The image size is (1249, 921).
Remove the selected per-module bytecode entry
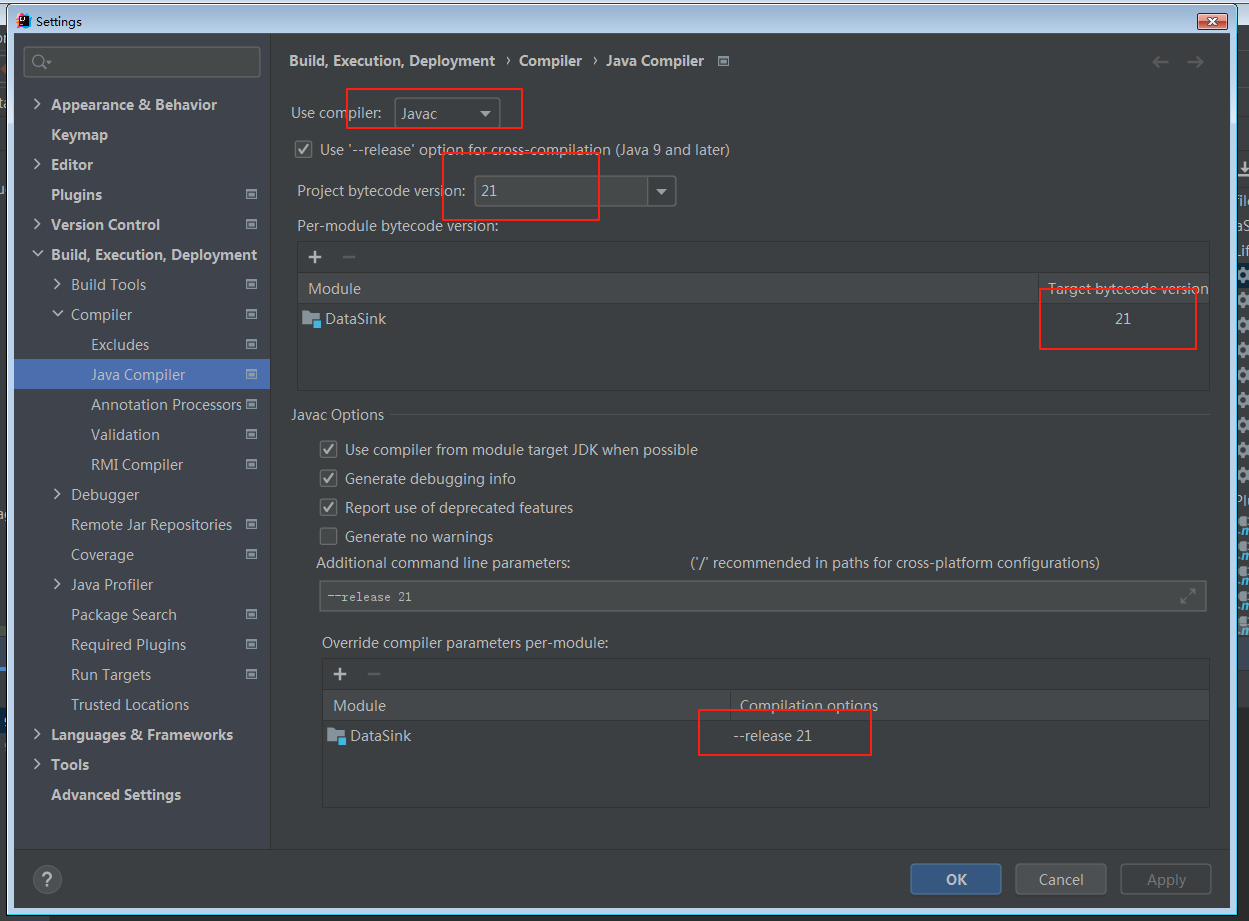[348, 257]
